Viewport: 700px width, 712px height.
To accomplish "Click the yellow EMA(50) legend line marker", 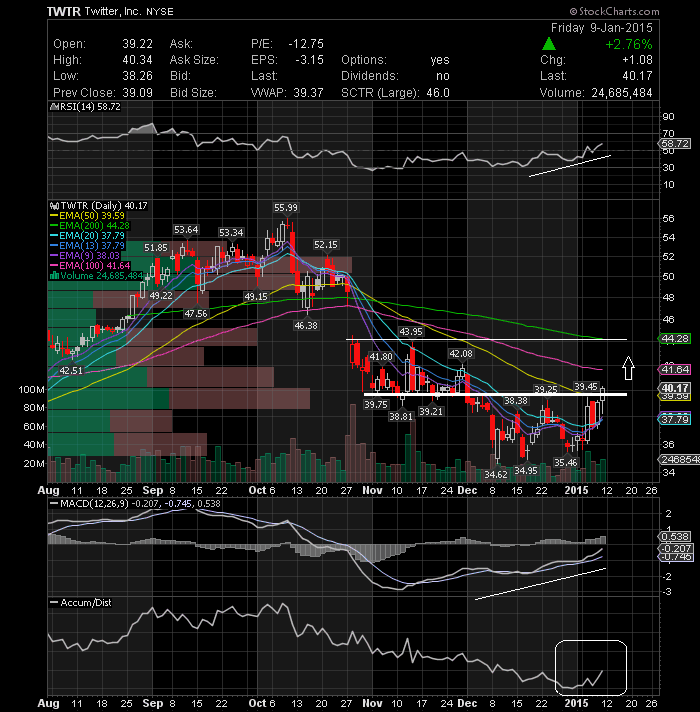I will click(x=54, y=216).
